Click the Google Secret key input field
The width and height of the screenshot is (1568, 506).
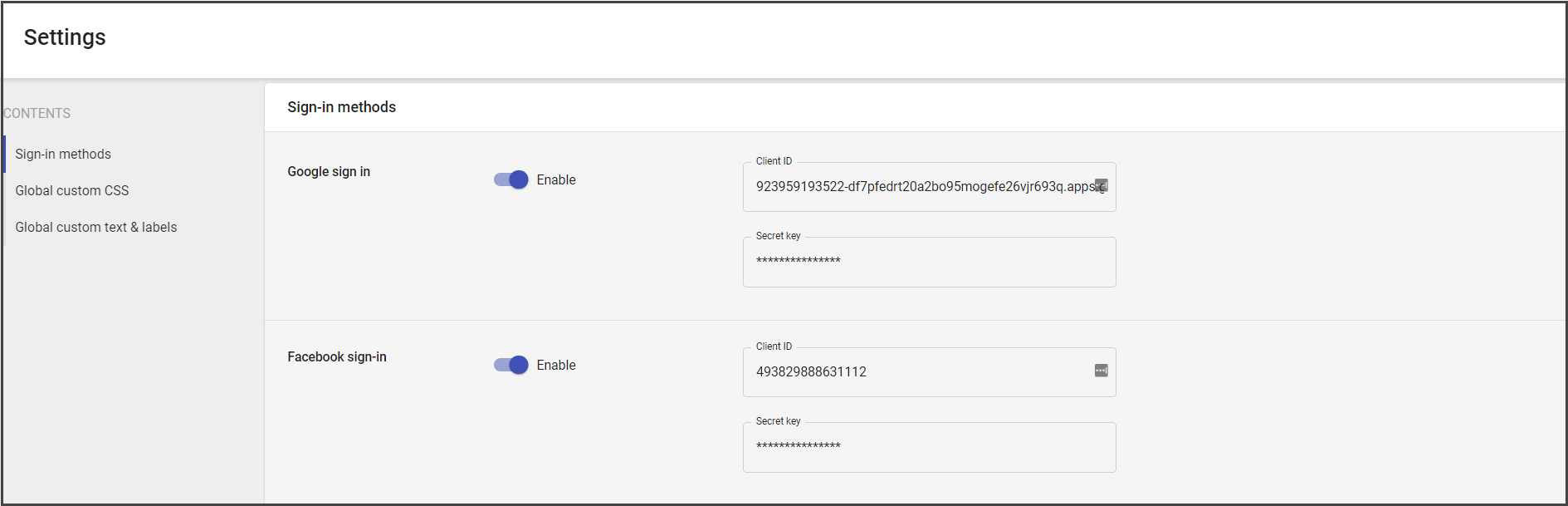929,262
